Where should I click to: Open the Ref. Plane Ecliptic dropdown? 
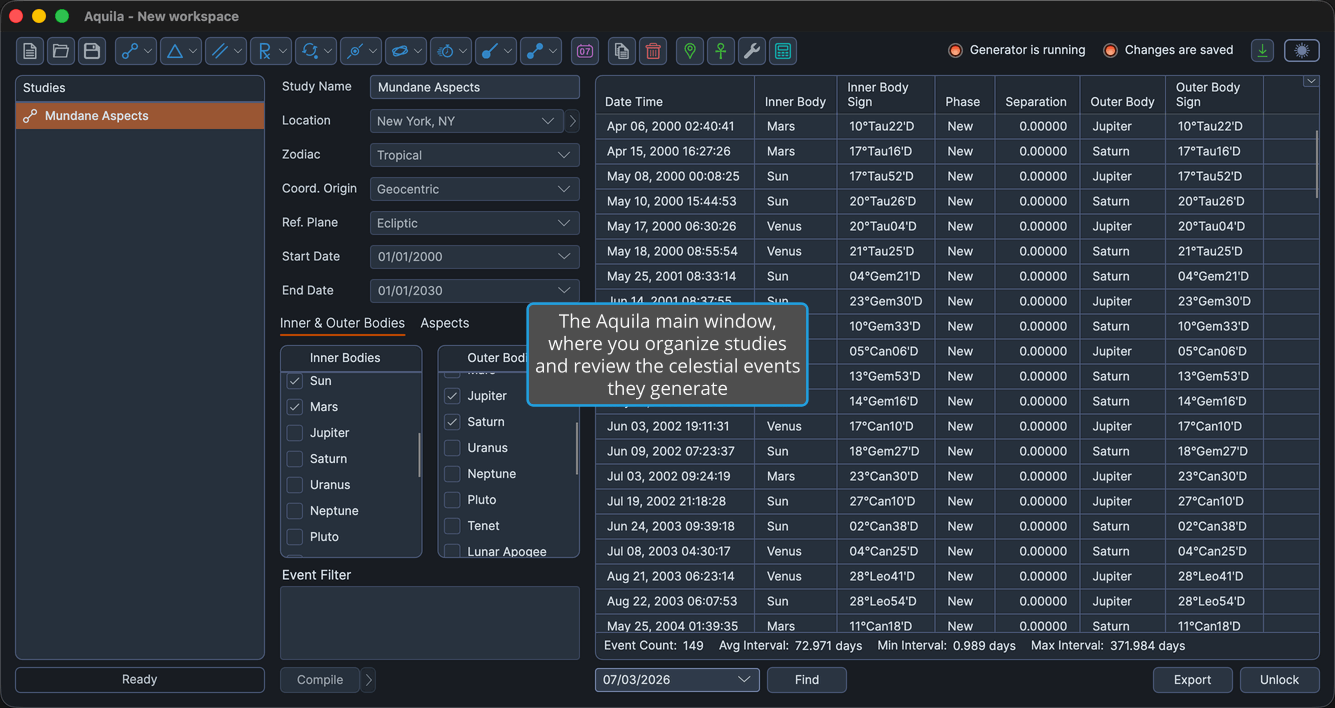coord(474,223)
